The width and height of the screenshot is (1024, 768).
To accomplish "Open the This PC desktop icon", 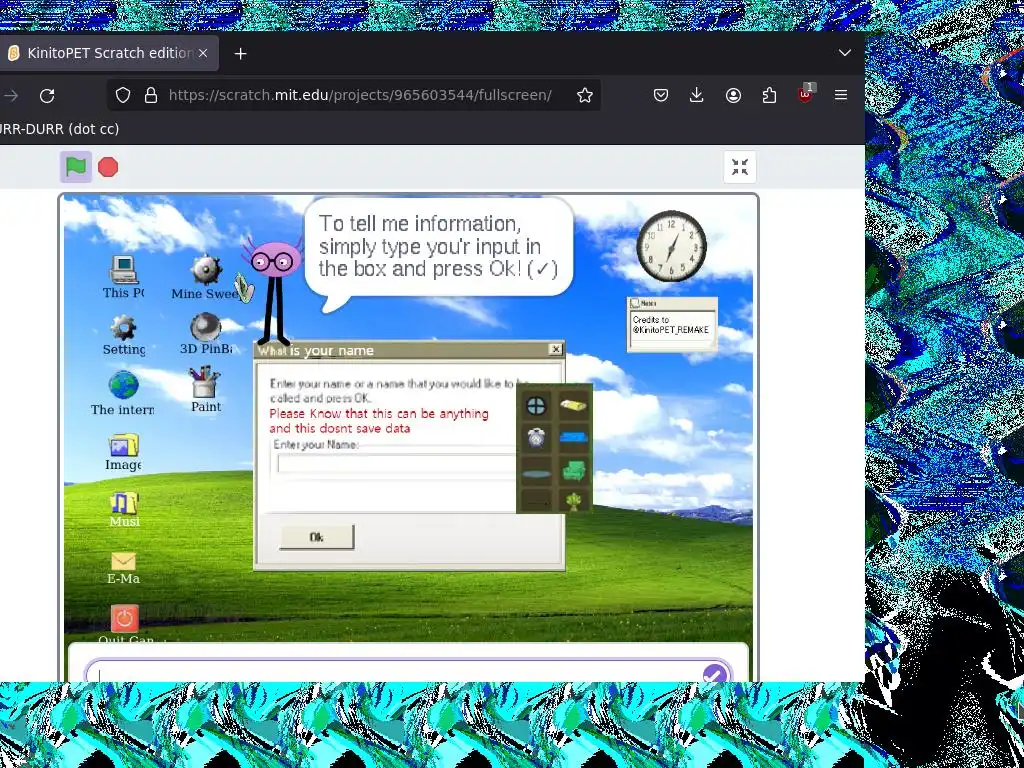I will click(x=123, y=278).
